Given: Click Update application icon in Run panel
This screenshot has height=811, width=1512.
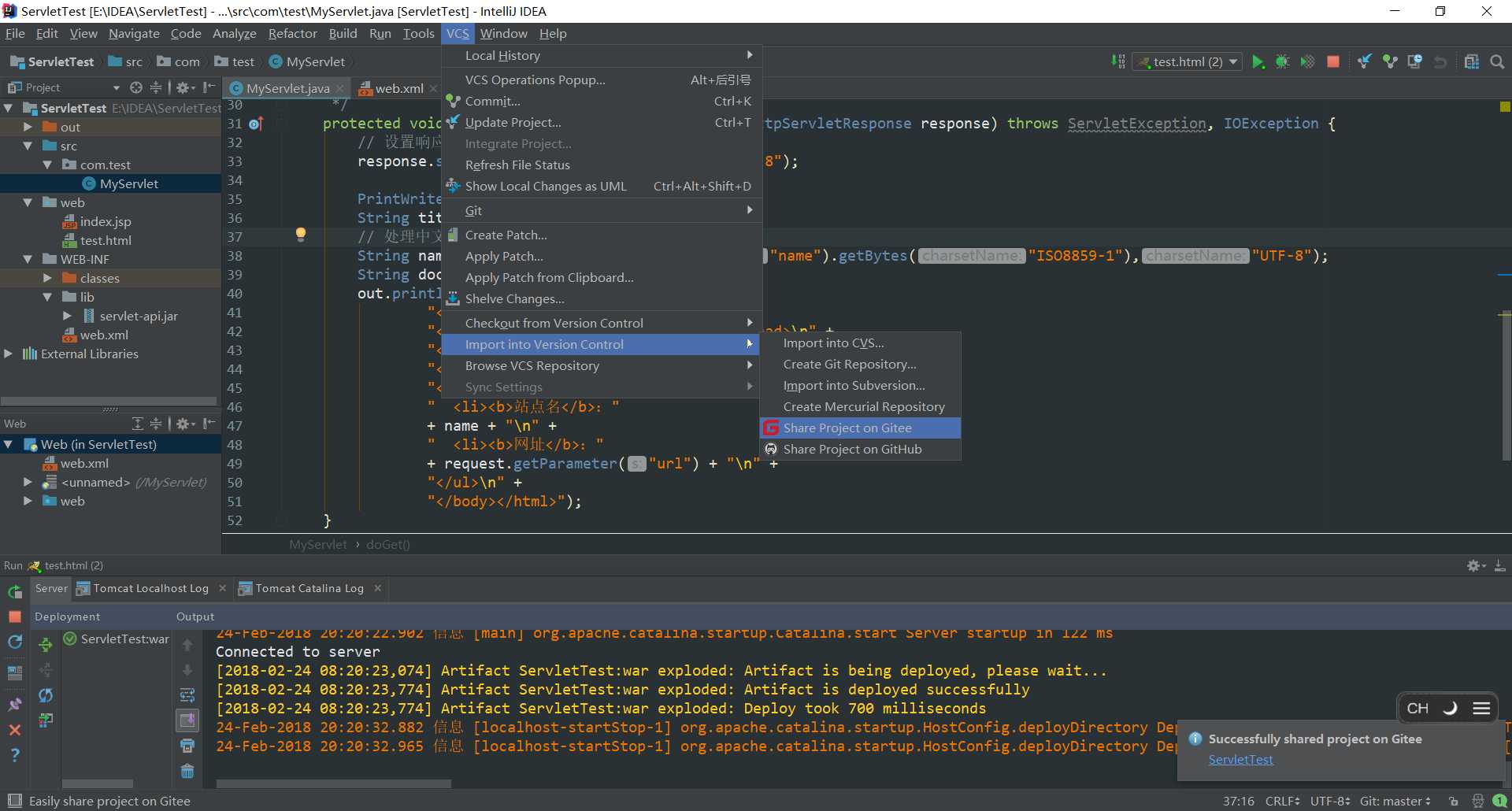Looking at the screenshot, I should [x=15, y=642].
